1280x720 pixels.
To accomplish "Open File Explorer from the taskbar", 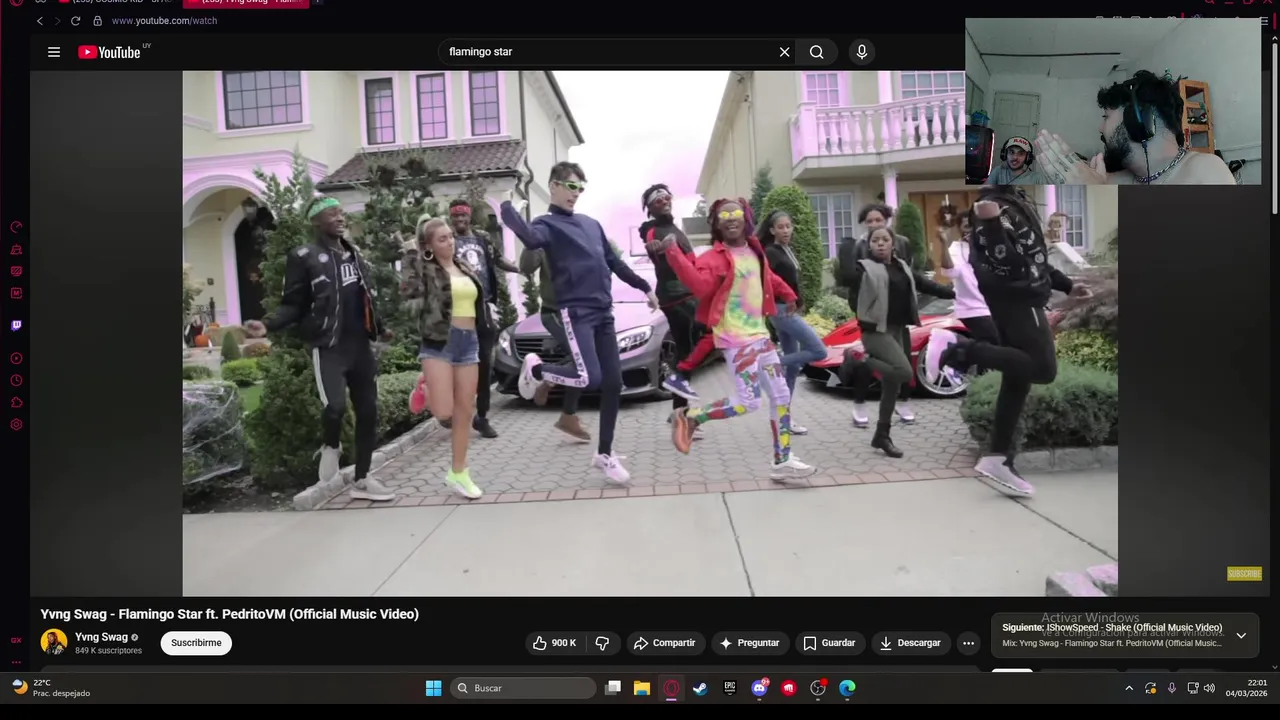I will click(642, 688).
